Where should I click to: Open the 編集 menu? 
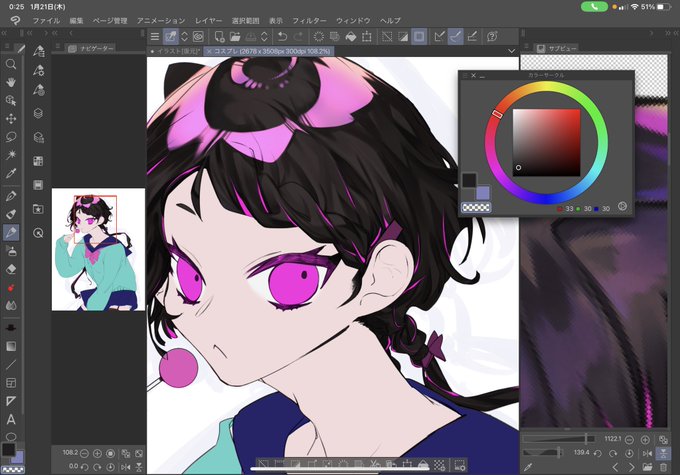(76, 20)
